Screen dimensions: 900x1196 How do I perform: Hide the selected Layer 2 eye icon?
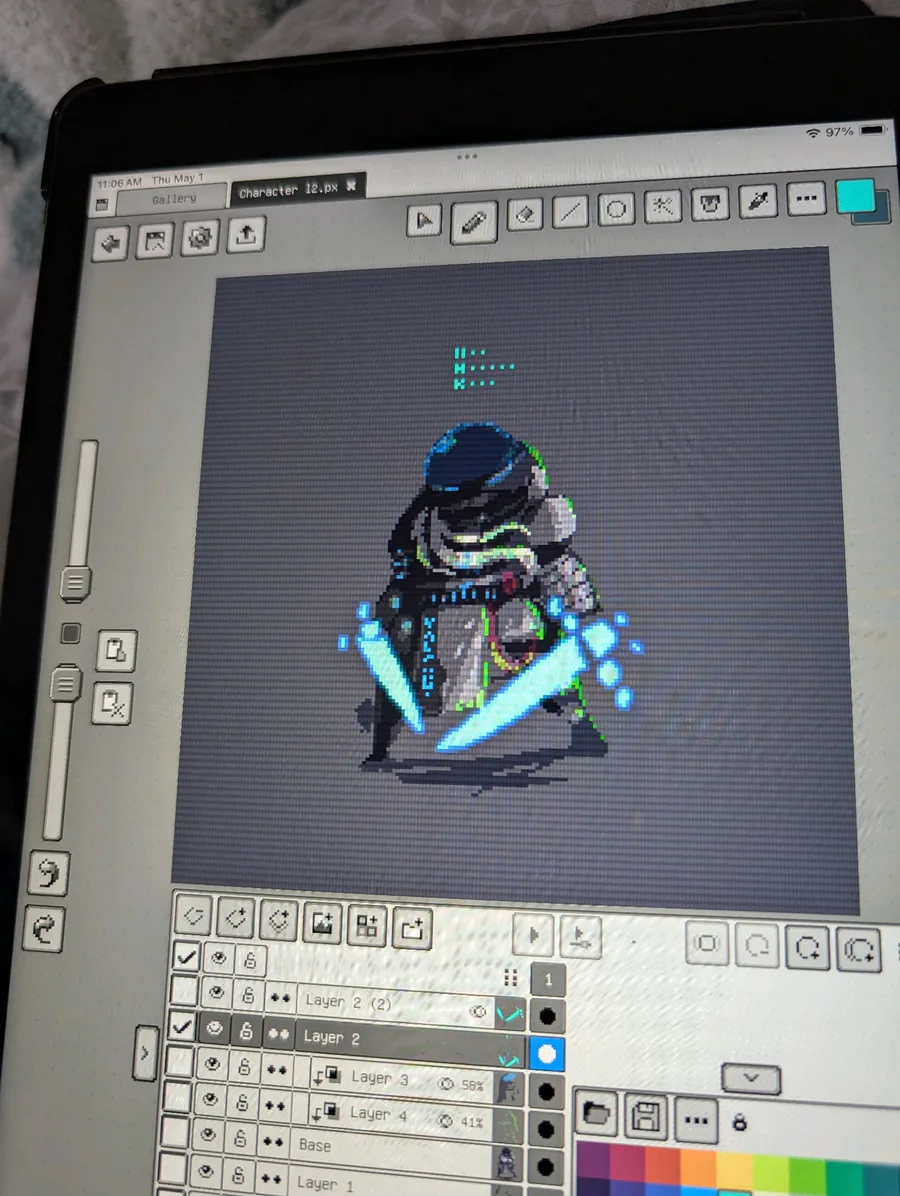pos(215,1029)
